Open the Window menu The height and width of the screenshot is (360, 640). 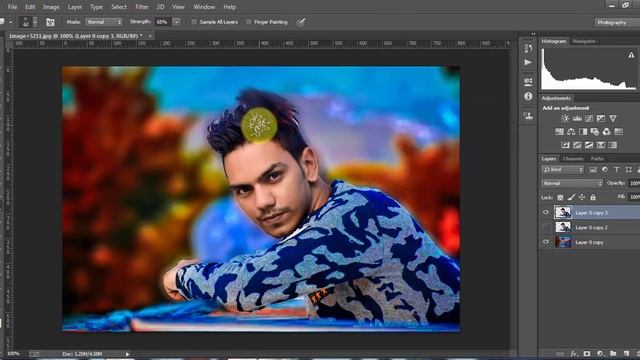pyautogui.click(x=204, y=7)
